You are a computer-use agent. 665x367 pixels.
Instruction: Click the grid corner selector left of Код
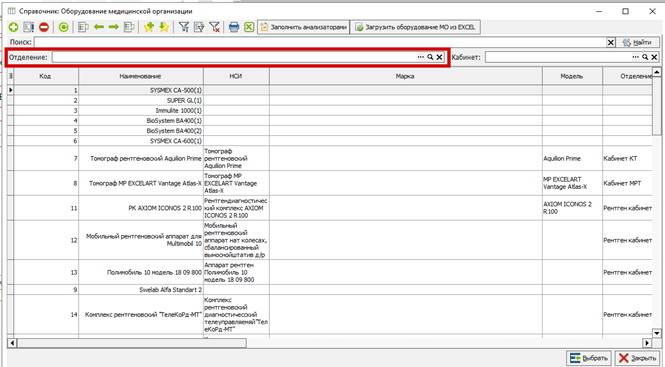pyautogui.click(x=11, y=76)
